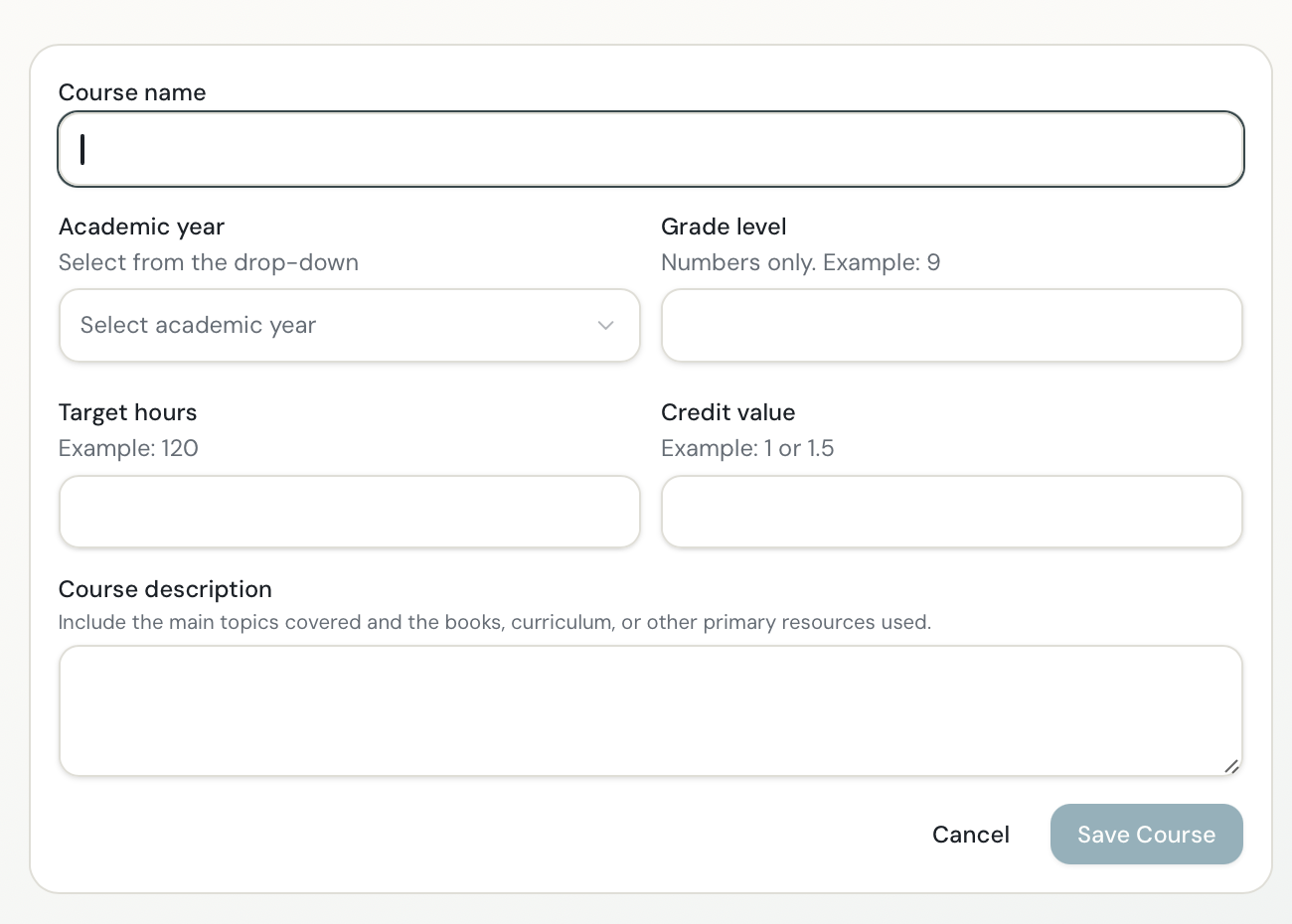Screen dimensions: 1292x924
Task: Click the 'Numbers only. Example: 9' hint
Action: click(x=800, y=262)
